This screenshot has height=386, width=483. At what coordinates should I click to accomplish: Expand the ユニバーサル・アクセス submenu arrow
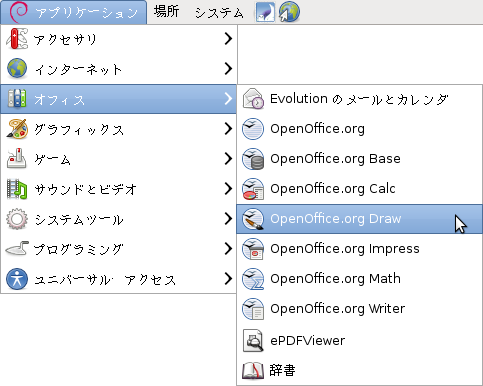[x=228, y=279]
